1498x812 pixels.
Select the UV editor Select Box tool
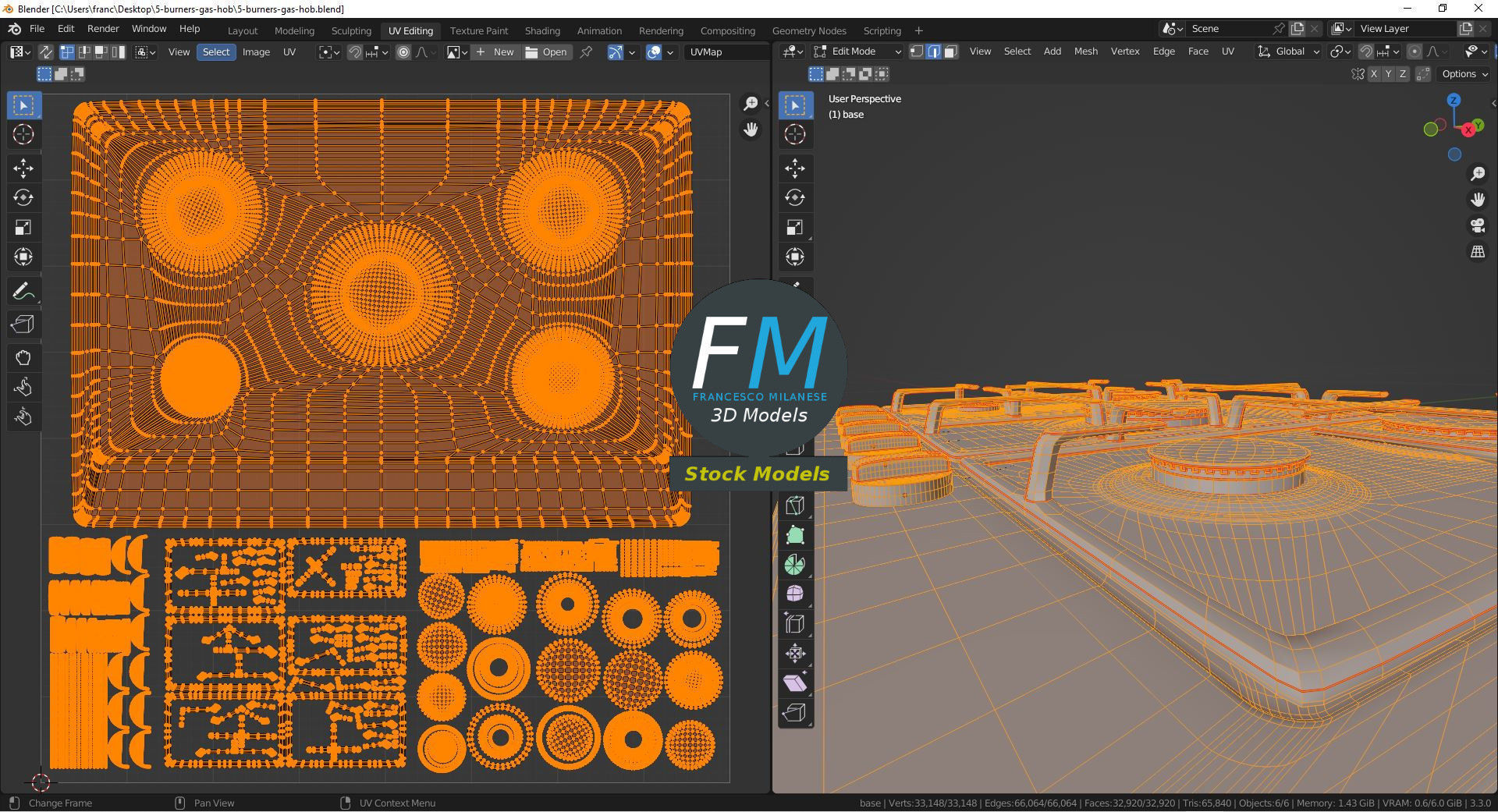tap(23, 105)
